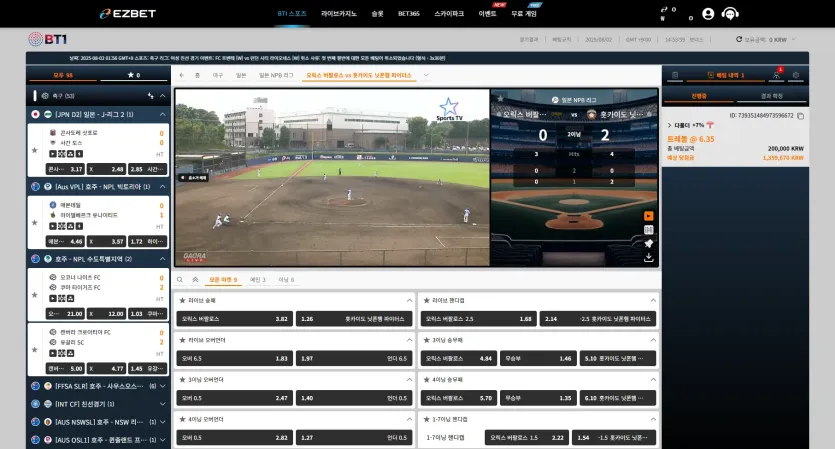The image size is (835, 449).
Task: Collapse the JPN D2 J-League 2 group
Action: [162, 115]
